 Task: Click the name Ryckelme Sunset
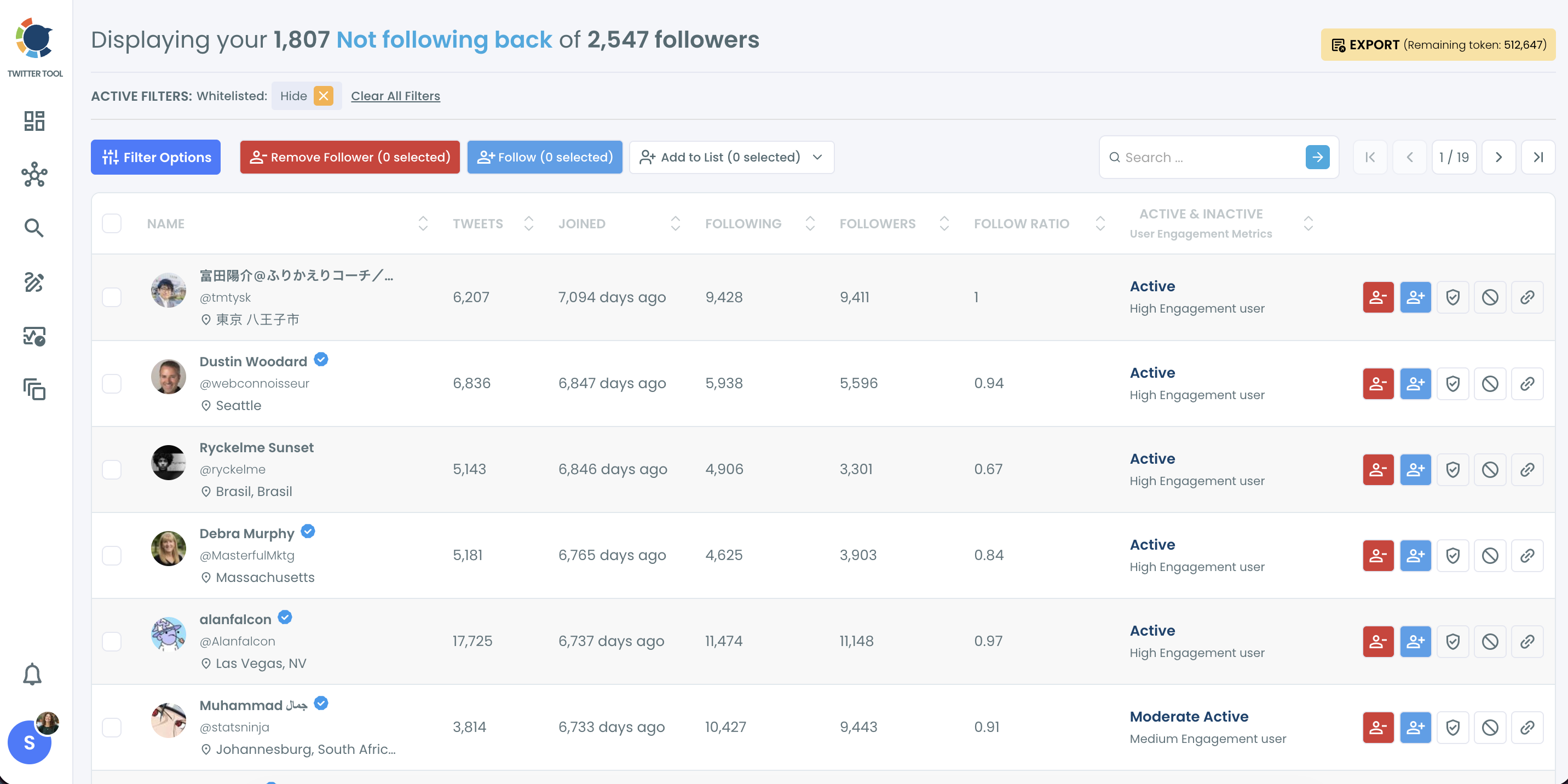tap(256, 447)
